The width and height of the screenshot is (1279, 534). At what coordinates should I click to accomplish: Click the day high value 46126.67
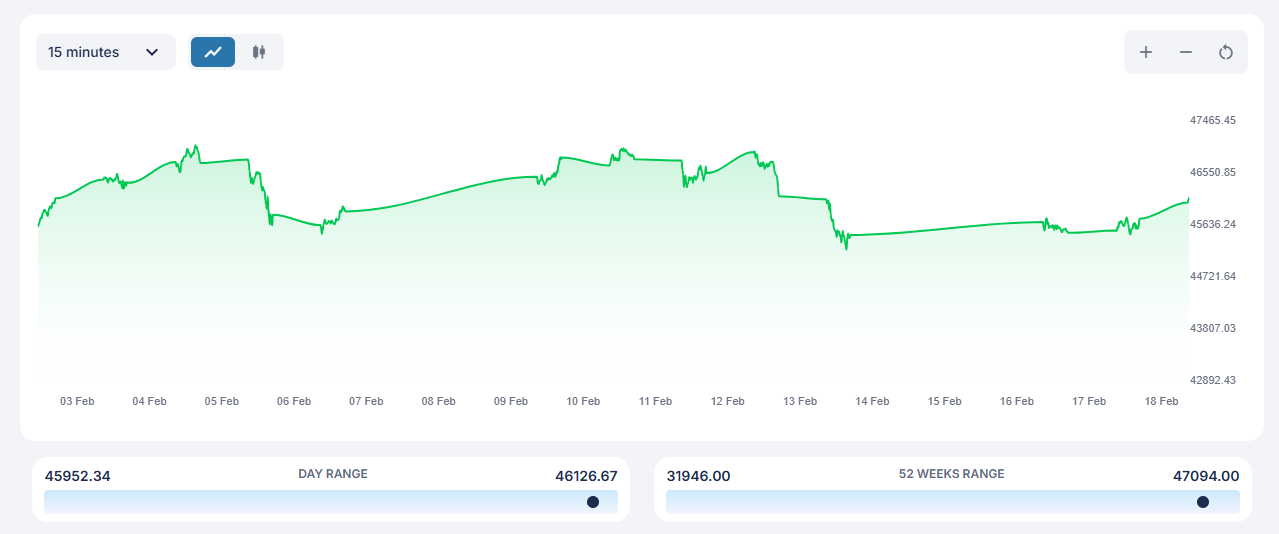pos(586,476)
